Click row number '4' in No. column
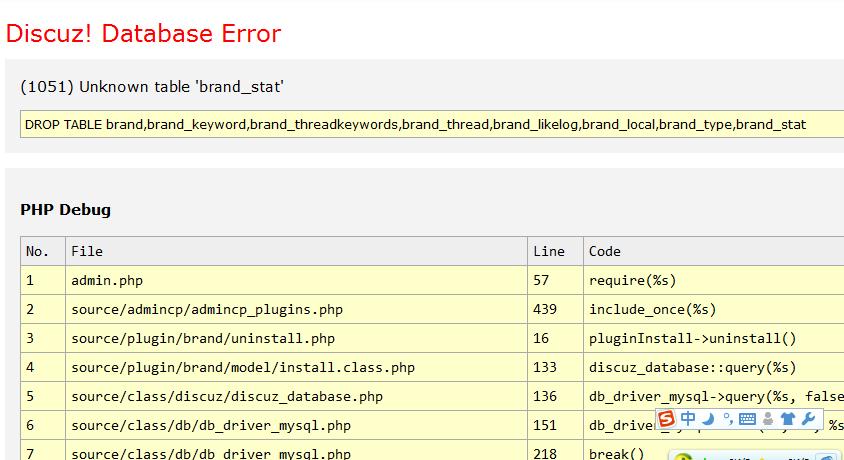 click(x=43, y=367)
